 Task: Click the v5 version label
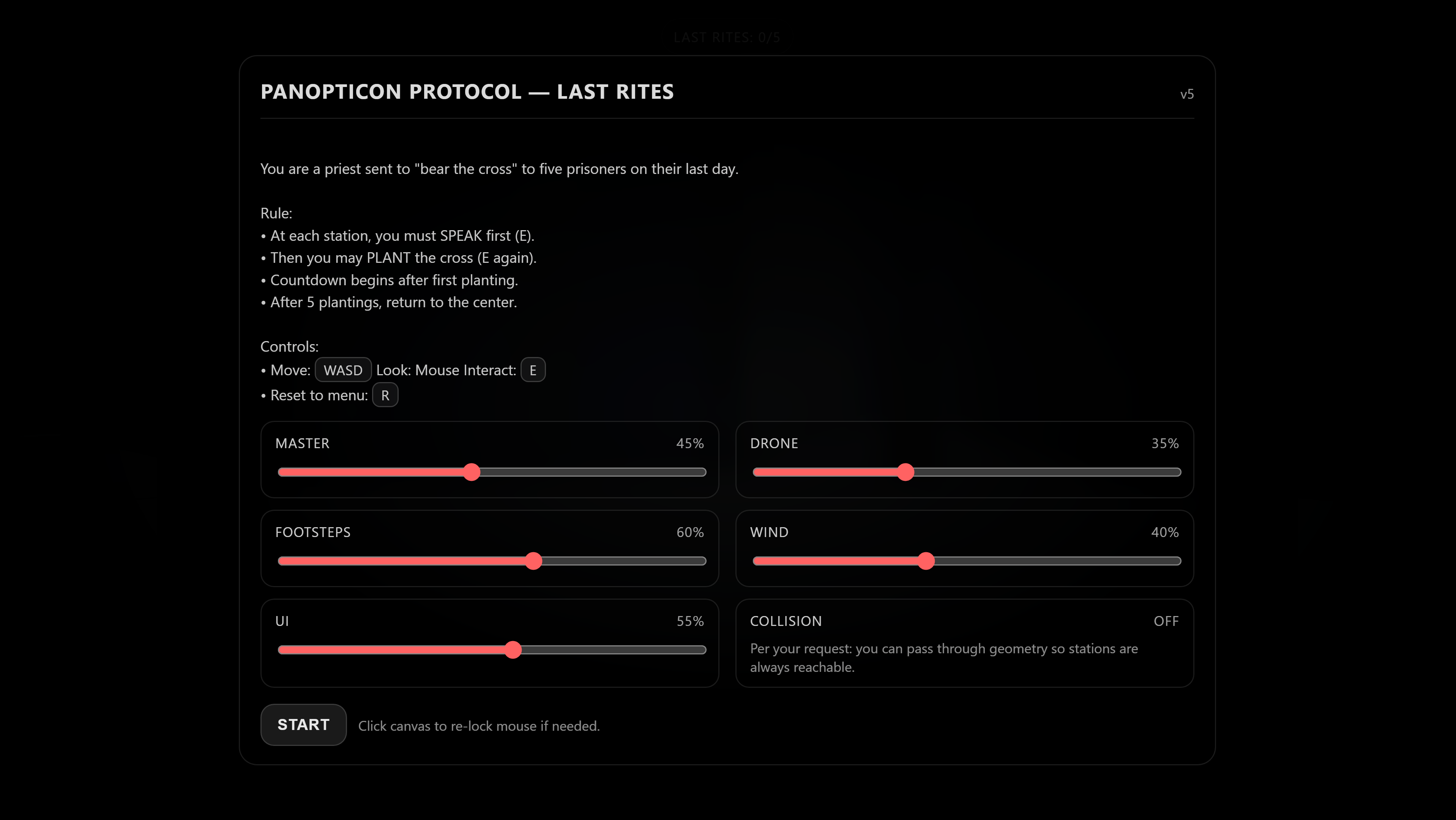click(1186, 95)
